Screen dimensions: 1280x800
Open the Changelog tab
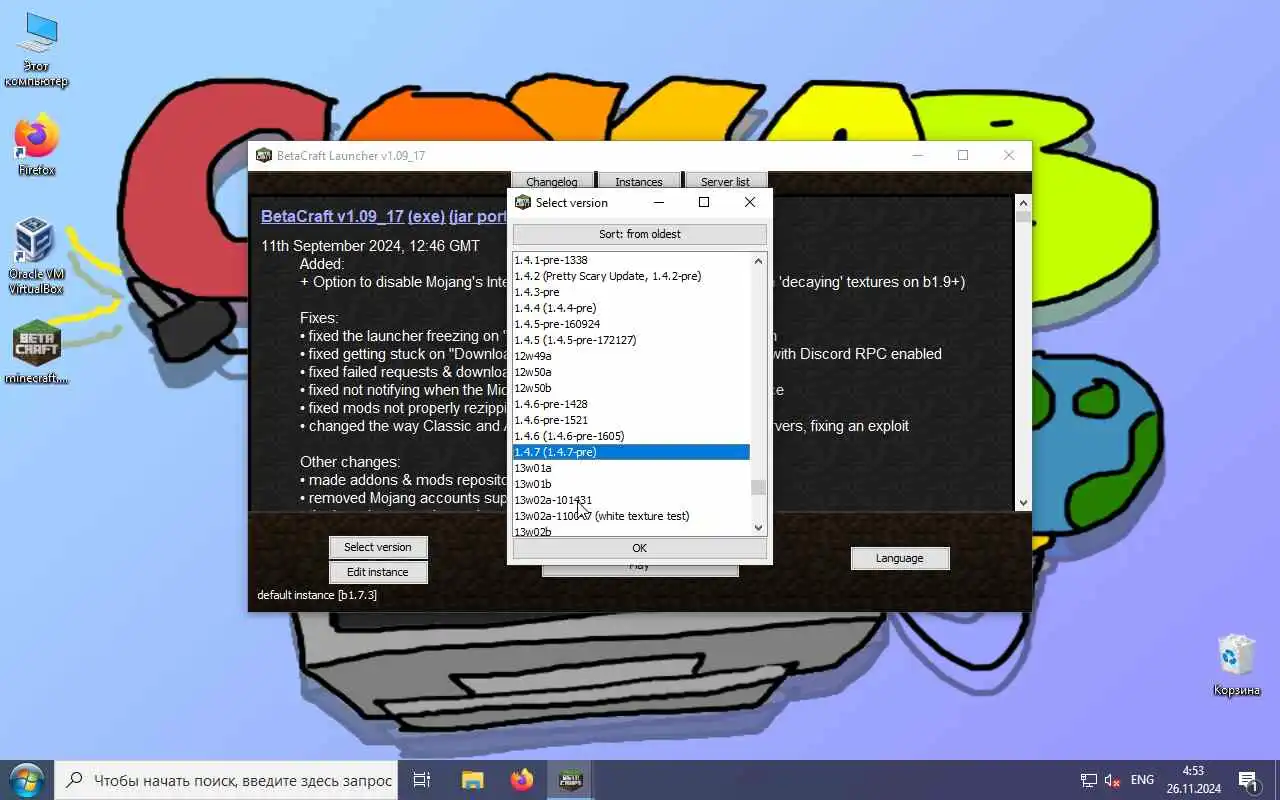(x=552, y=182)
